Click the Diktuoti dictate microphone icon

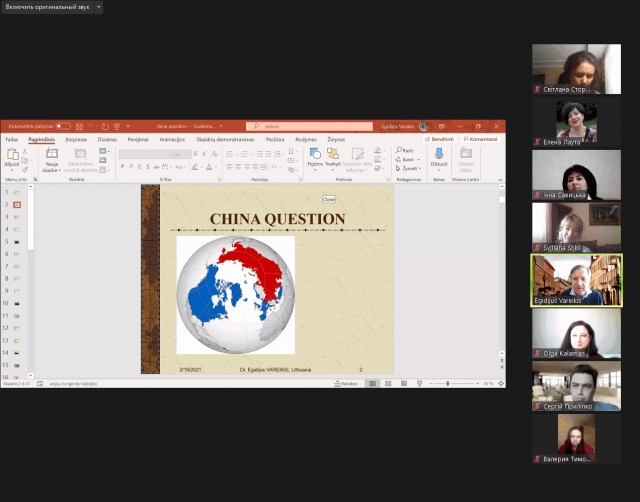pyautogui.click(x=439, y=155)
